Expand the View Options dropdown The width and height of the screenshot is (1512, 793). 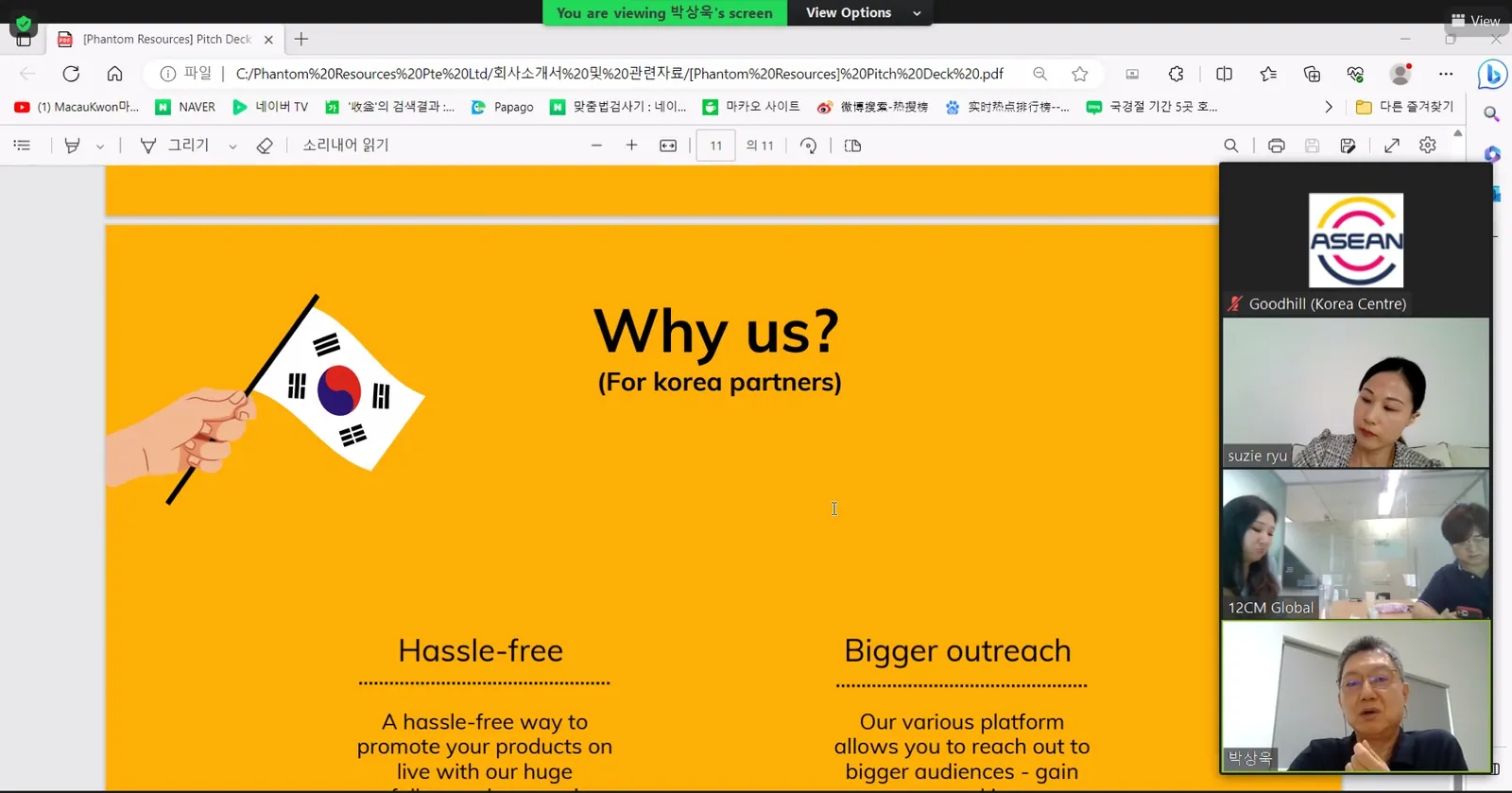863,12
